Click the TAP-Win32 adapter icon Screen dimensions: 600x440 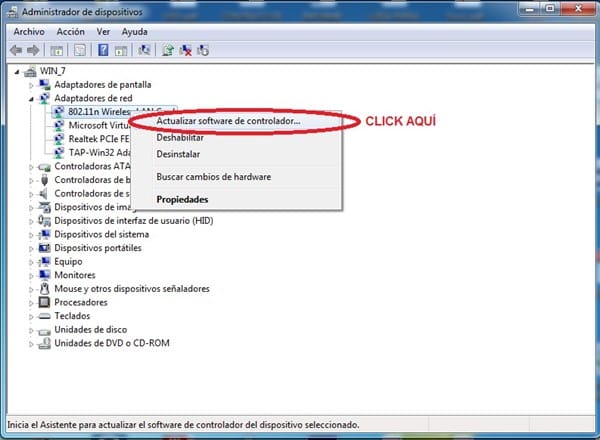pos(59,153)
